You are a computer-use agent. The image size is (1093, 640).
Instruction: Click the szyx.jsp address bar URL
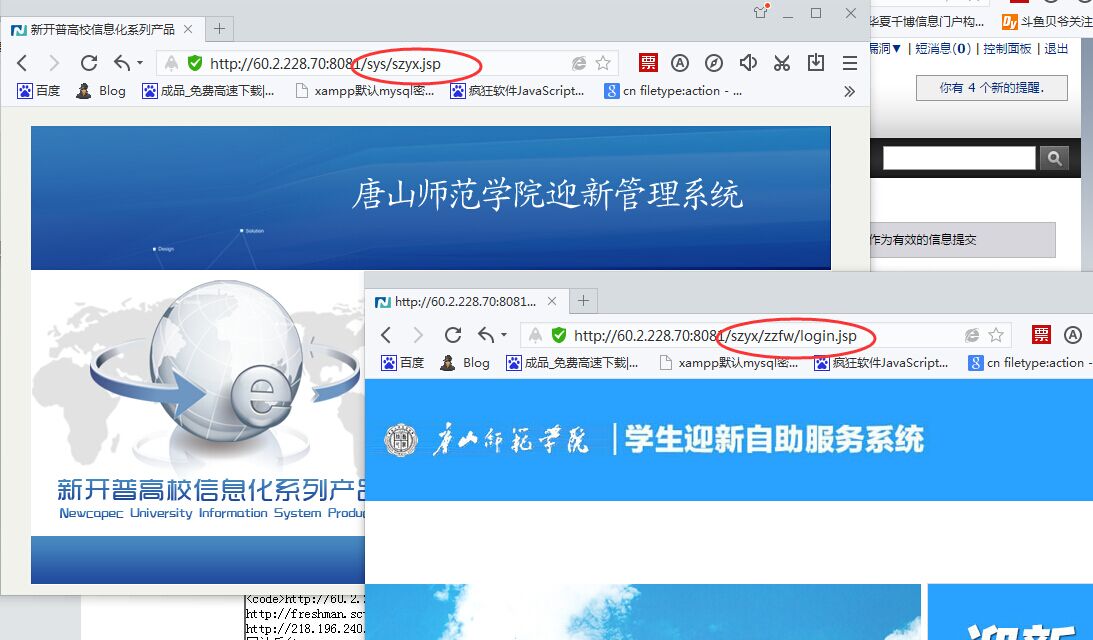coord(326,63)
